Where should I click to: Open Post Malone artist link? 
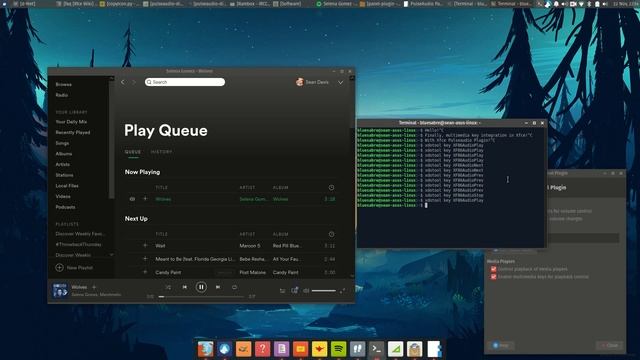point(253,272)
